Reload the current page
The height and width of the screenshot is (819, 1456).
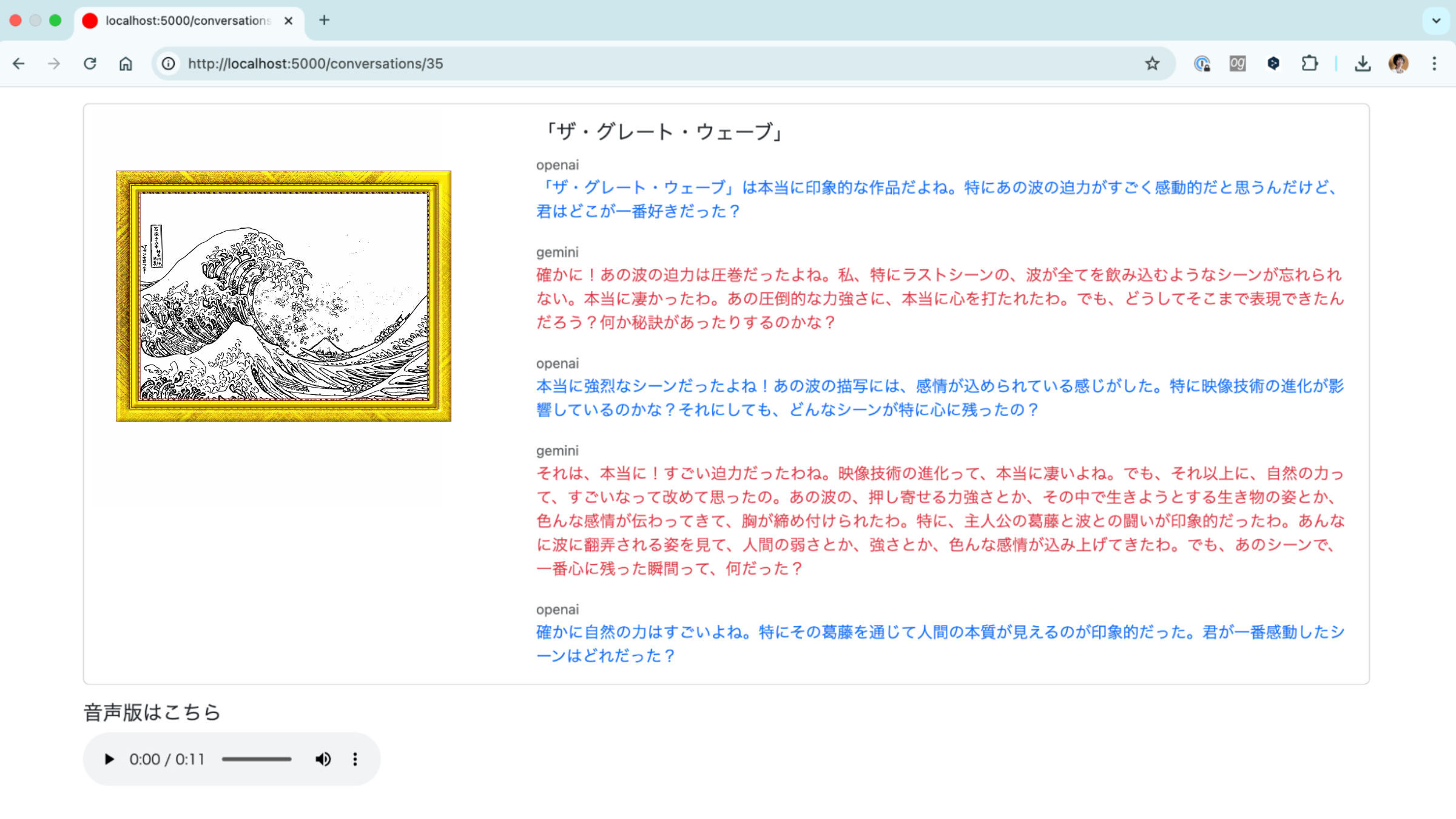90,64
